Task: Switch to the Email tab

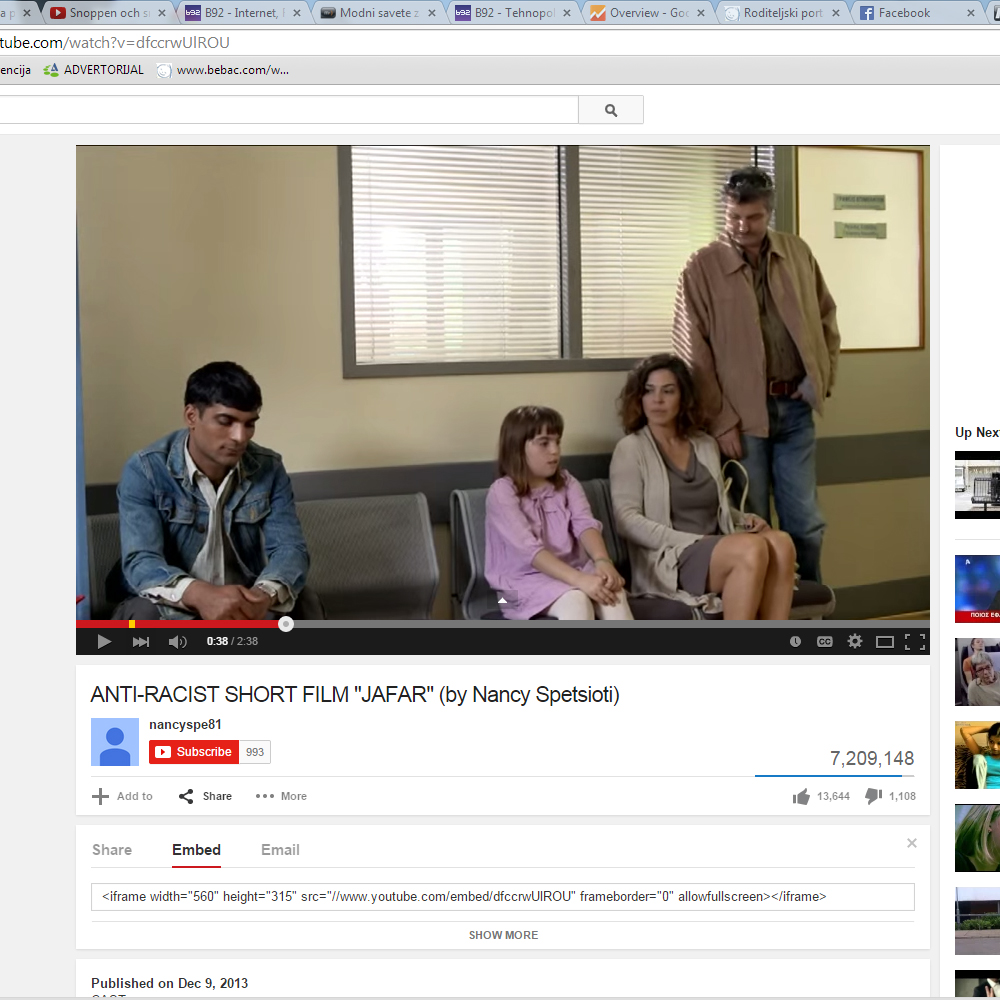Action: [280, 850]
